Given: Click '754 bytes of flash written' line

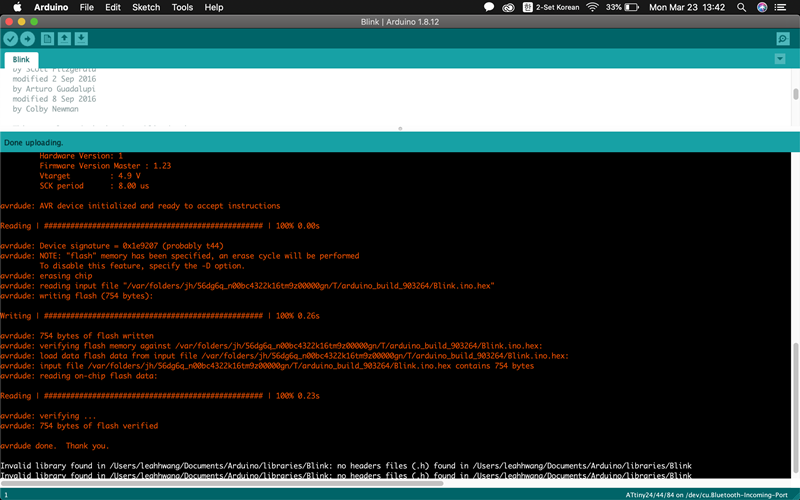Looking at the screenshot, I should (77, 336).
